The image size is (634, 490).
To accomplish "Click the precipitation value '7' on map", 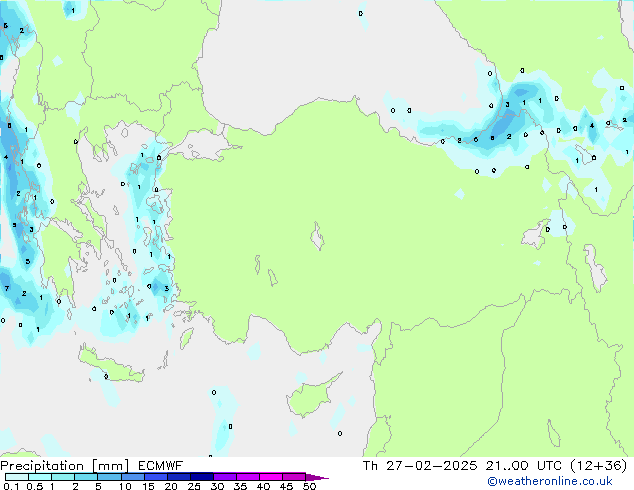I will click(7, 288).
